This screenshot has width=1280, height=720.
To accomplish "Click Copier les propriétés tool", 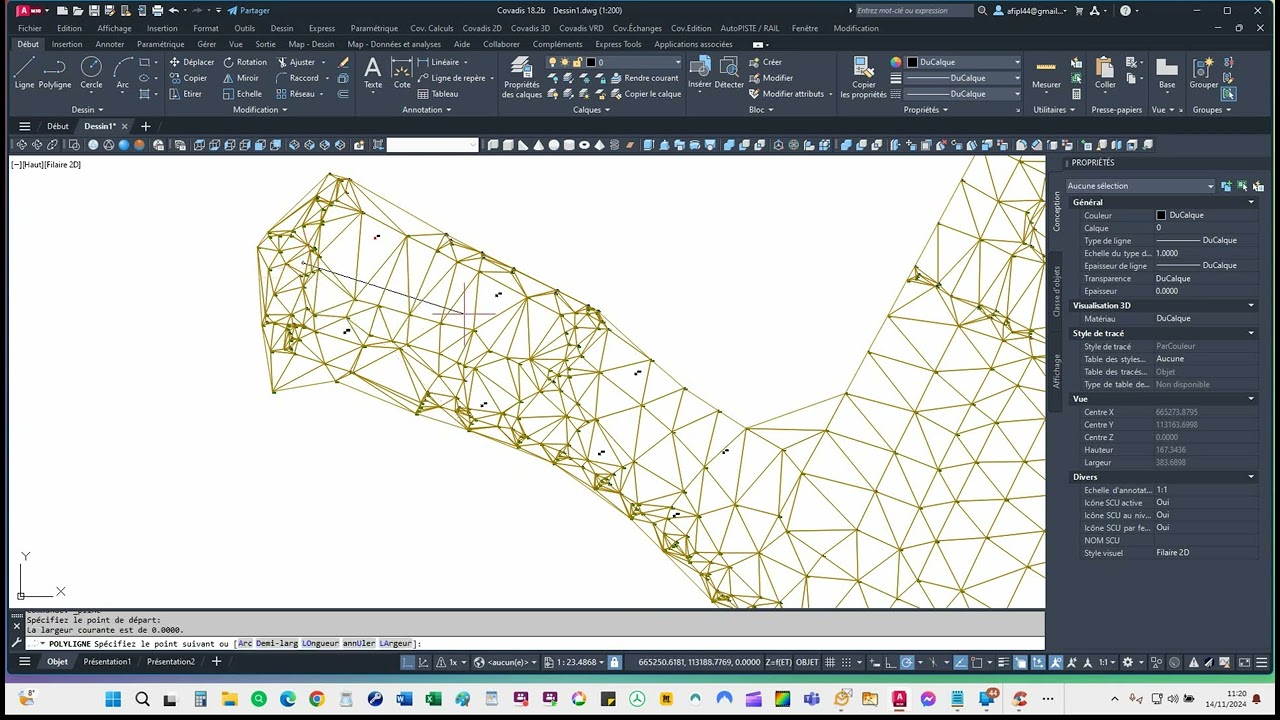I will pos(863,77).
